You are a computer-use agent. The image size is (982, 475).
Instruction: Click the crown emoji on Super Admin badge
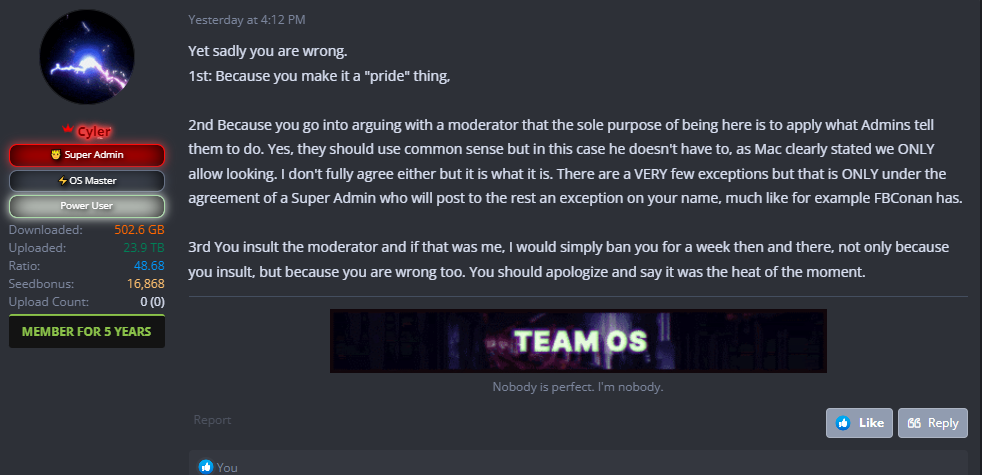pyautogui.click(x=55, y=155)
